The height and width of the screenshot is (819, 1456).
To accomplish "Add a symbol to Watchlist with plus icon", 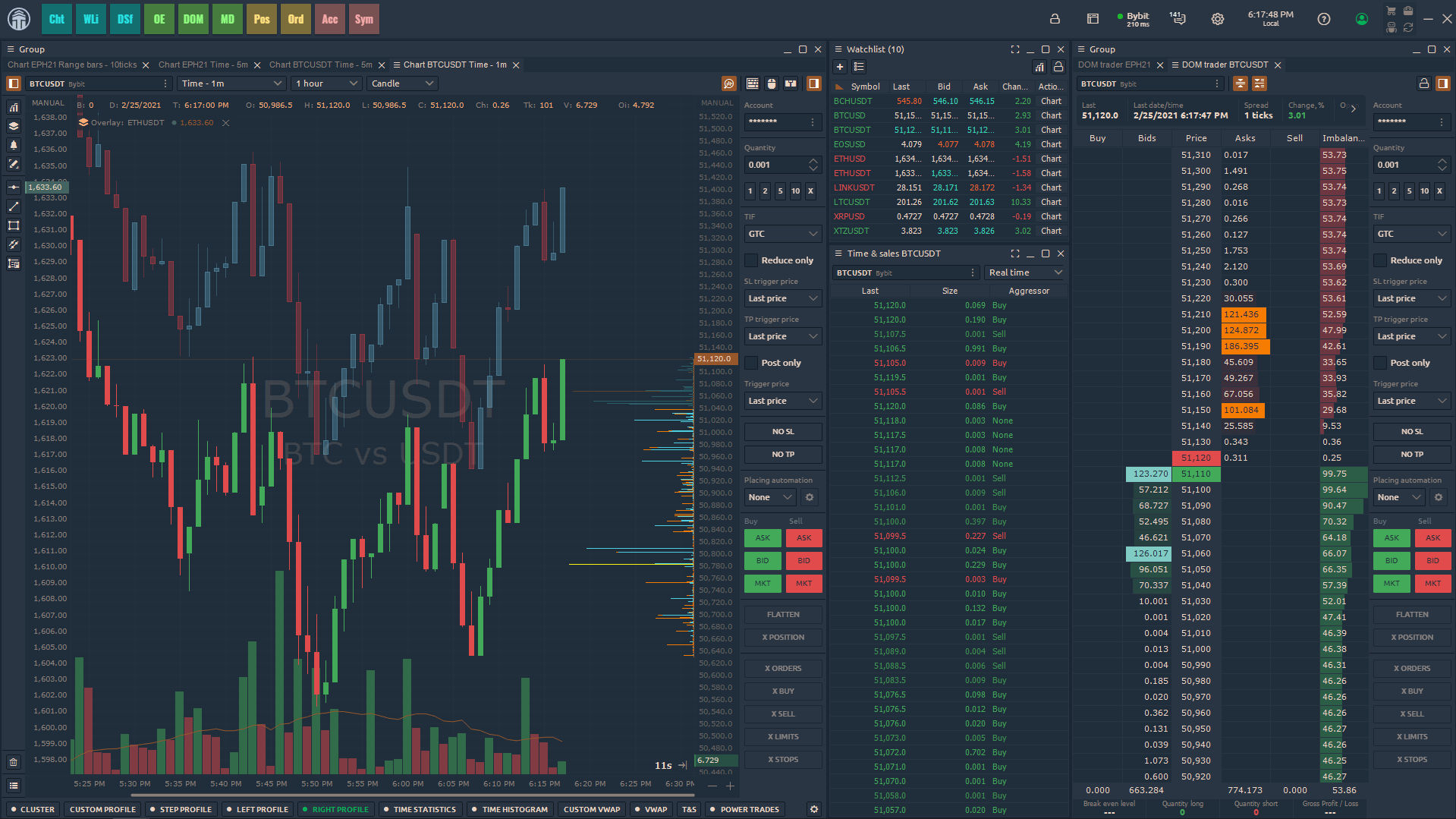I will [840, 67].
